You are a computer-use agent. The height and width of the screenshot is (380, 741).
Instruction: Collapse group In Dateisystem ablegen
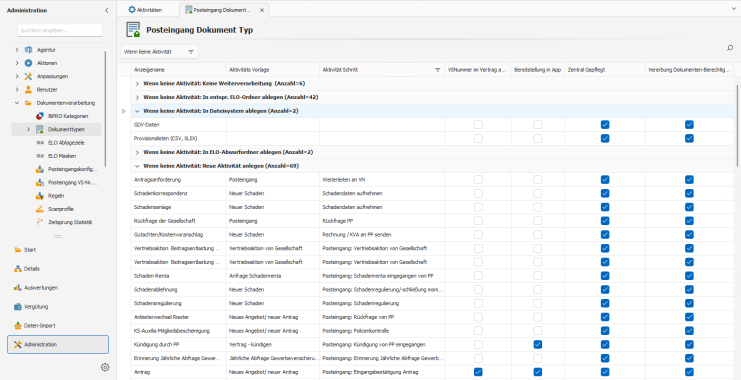(x=137, y=111)
